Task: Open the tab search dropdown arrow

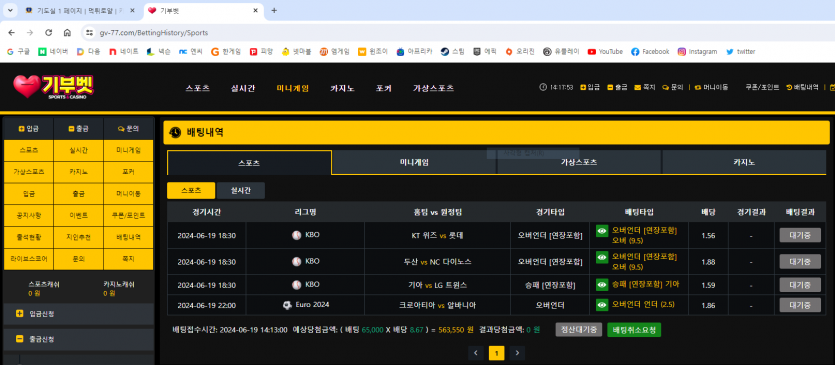Action: [x=10, y=10]
